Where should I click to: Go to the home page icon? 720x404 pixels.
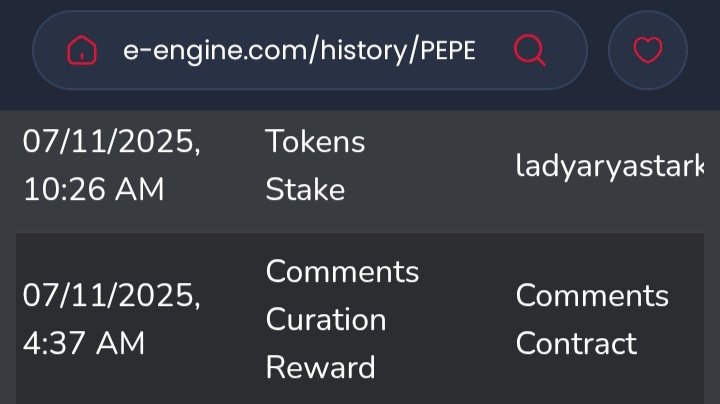click(82, 50)
